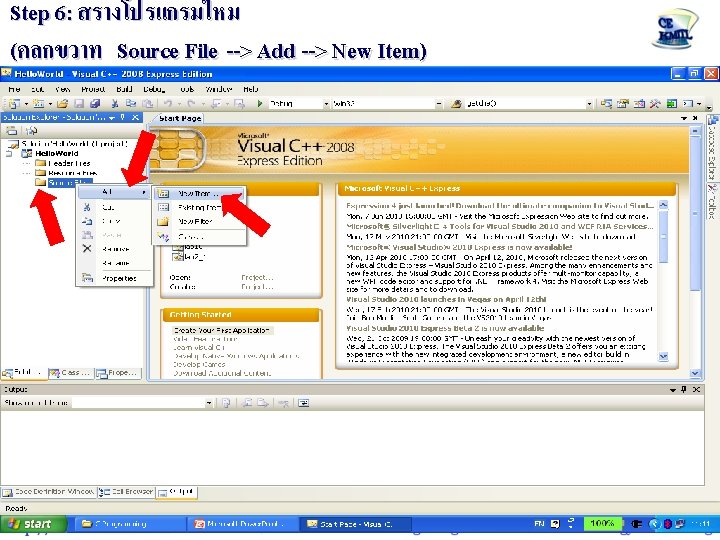Viewport: 720px width, 540px height.
Task: Click the Solution Explorer toolbar icon
Action: coord(606,104)
